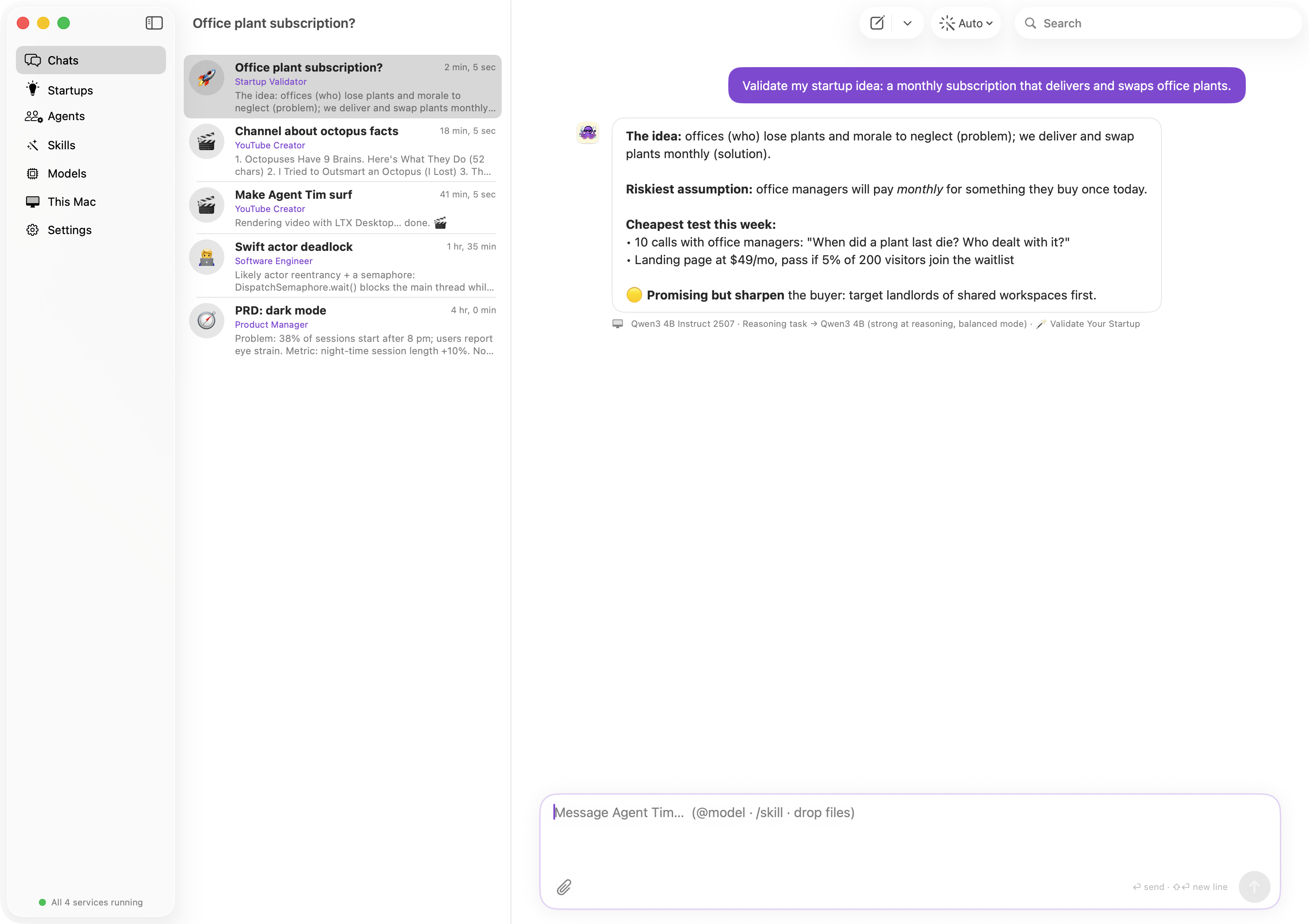Image resolution: width=1309 pixels, height=924 pixels.
Task: Click the 'Cheapest test this week:' heading
Action: [701, 224]
